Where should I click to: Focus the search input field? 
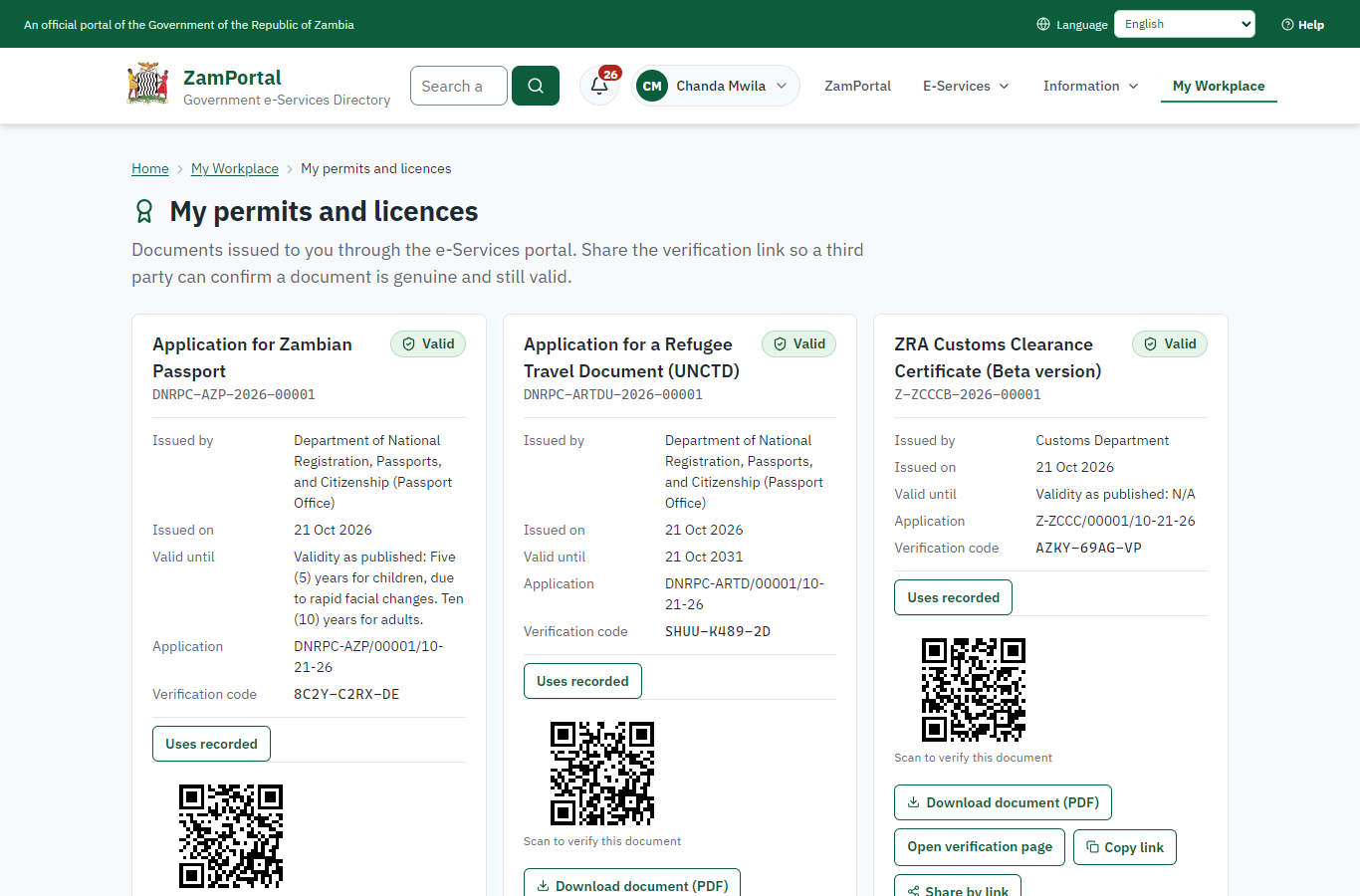tap(459, 86)
